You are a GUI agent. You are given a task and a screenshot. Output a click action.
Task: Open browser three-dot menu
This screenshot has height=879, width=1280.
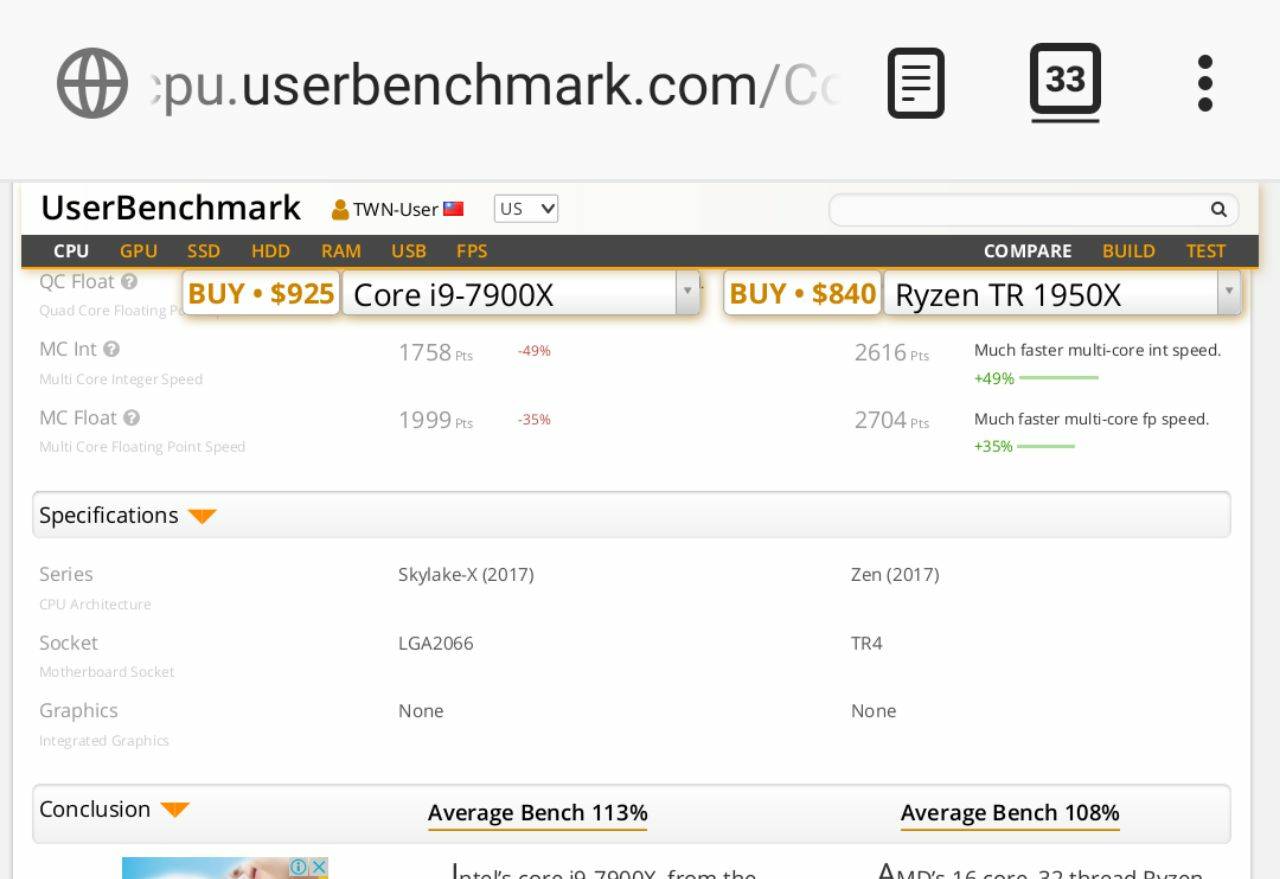1205,84
